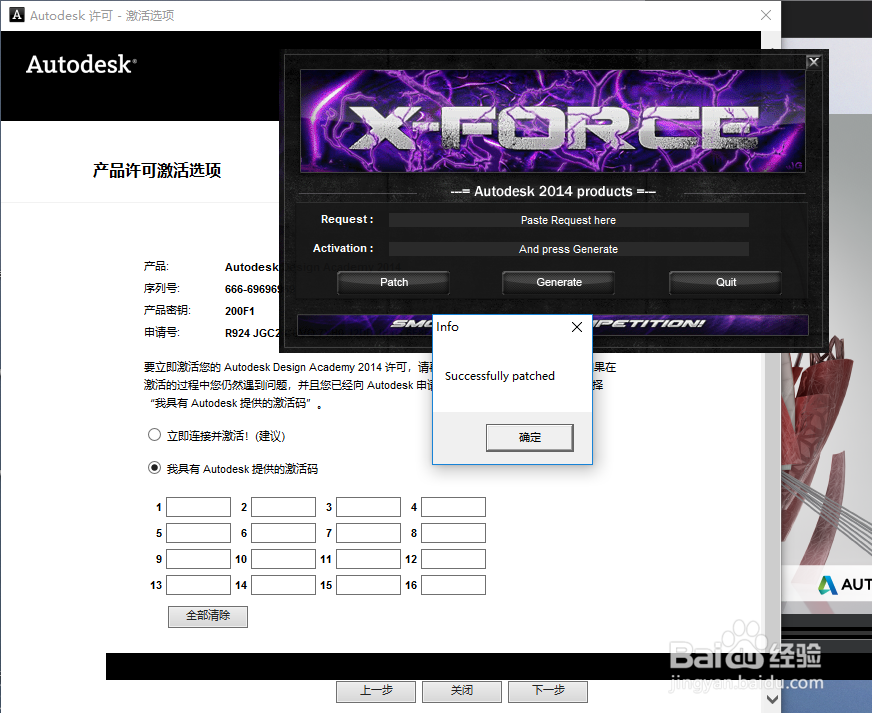Screen dimensions: 872x713
Task: Click activation code box 8
Action: (x=453, y=533)
